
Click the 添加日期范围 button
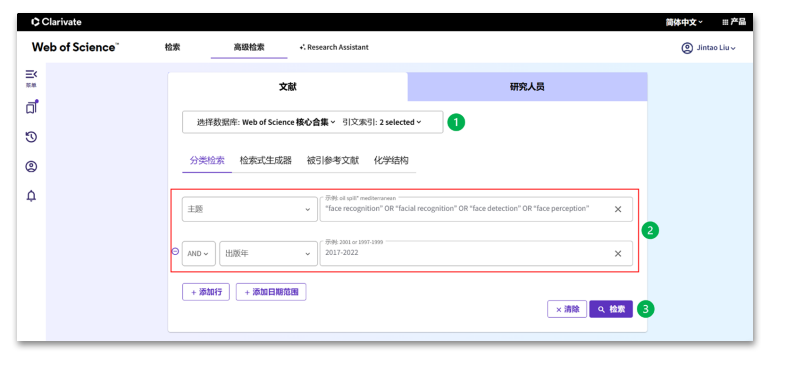(271, 292)
